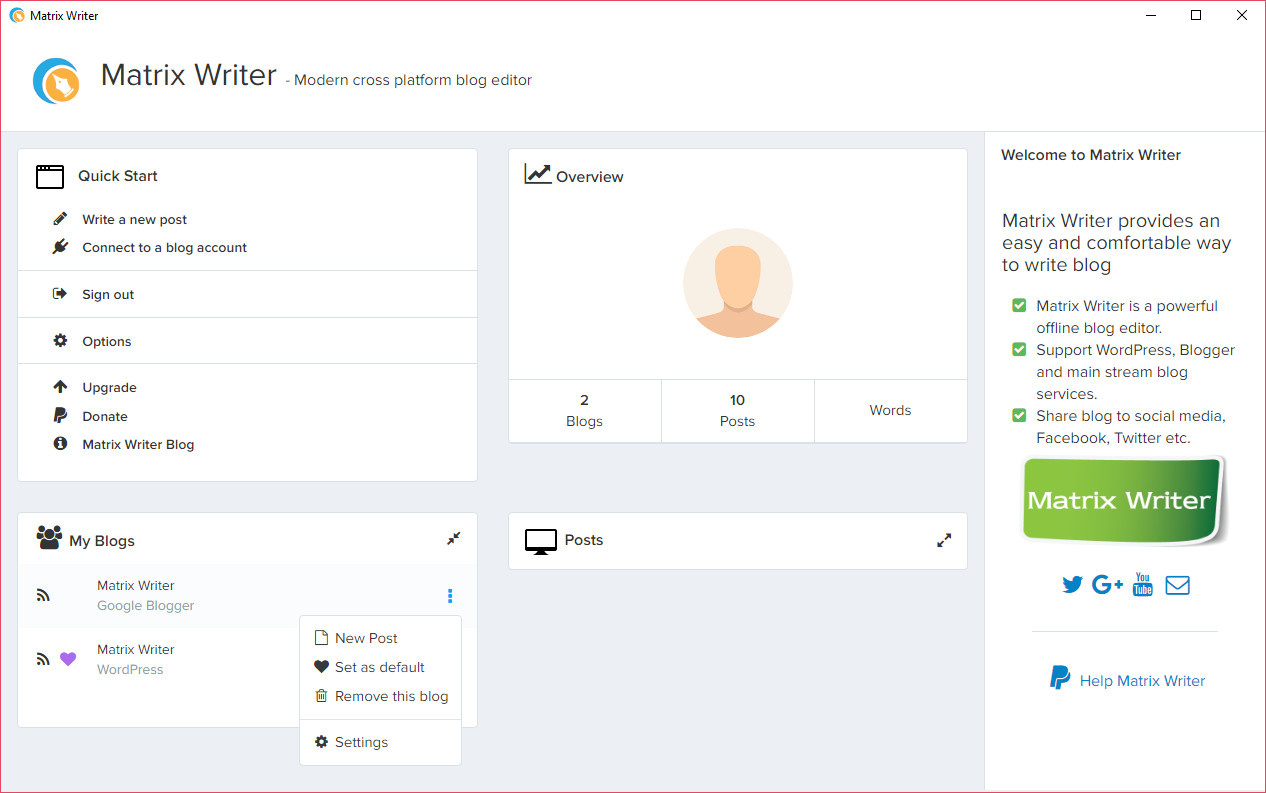Viewport: 1266px width, 793px height.
Task: Click the info icon beside Matrix Writer Blog
Action: (60, 444)
